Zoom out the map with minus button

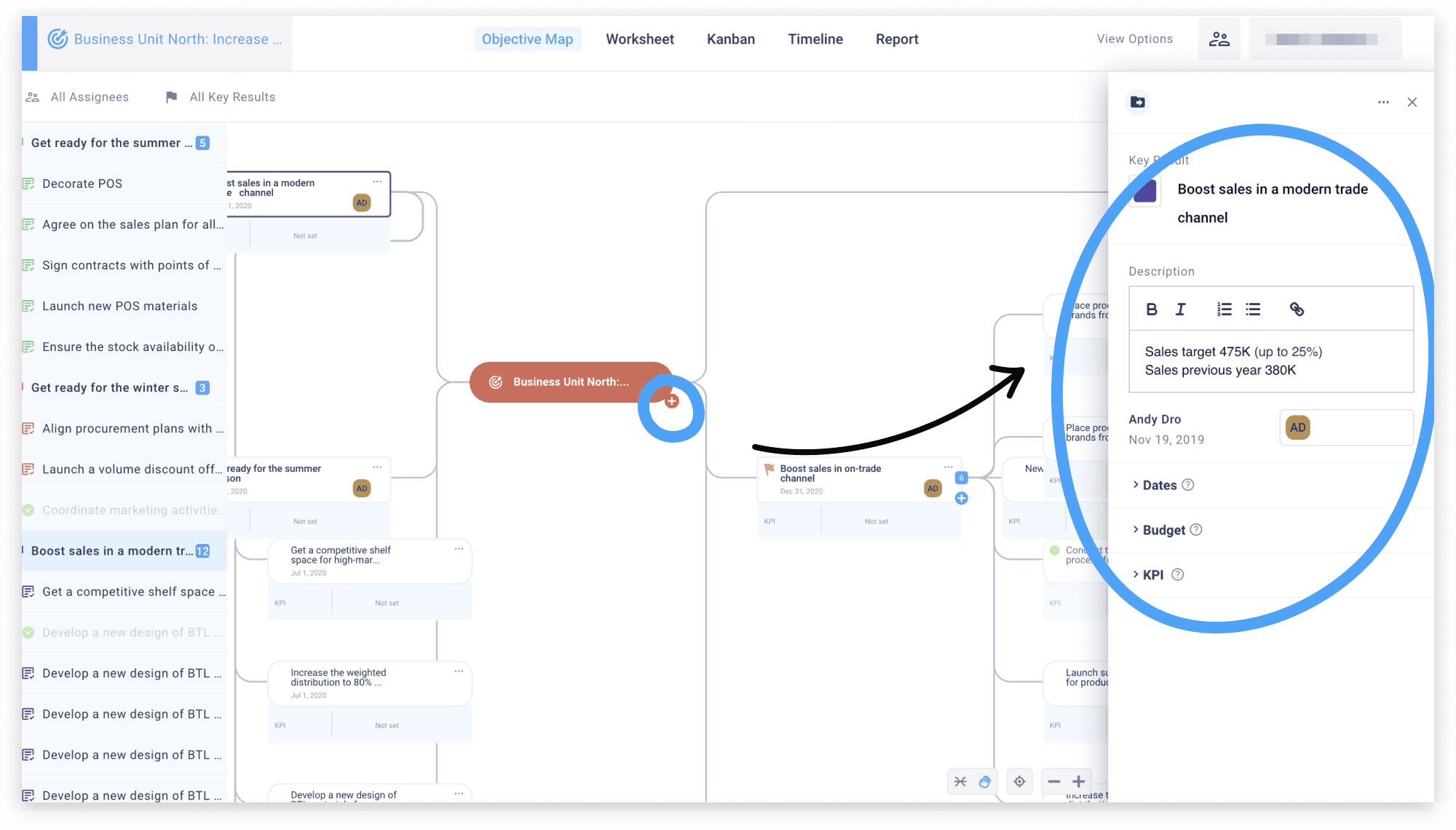(x=1054, y=782)
